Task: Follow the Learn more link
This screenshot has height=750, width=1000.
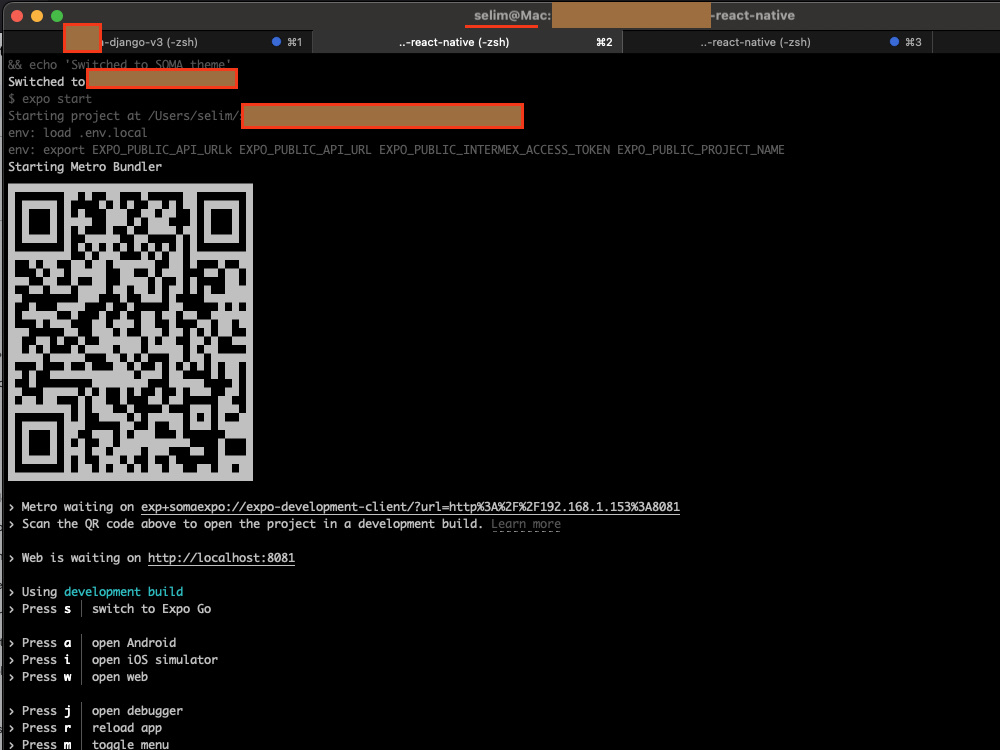Action: click(526, 524)
